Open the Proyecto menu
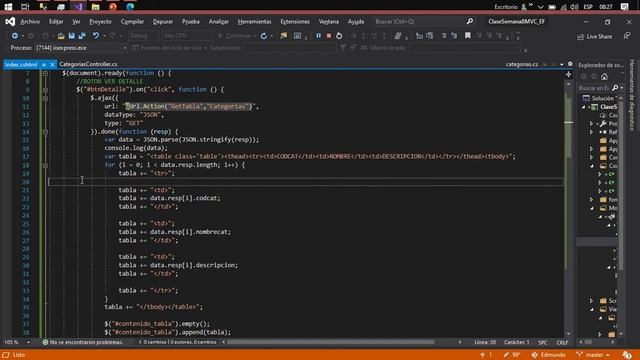 click(x=100, y=22)
